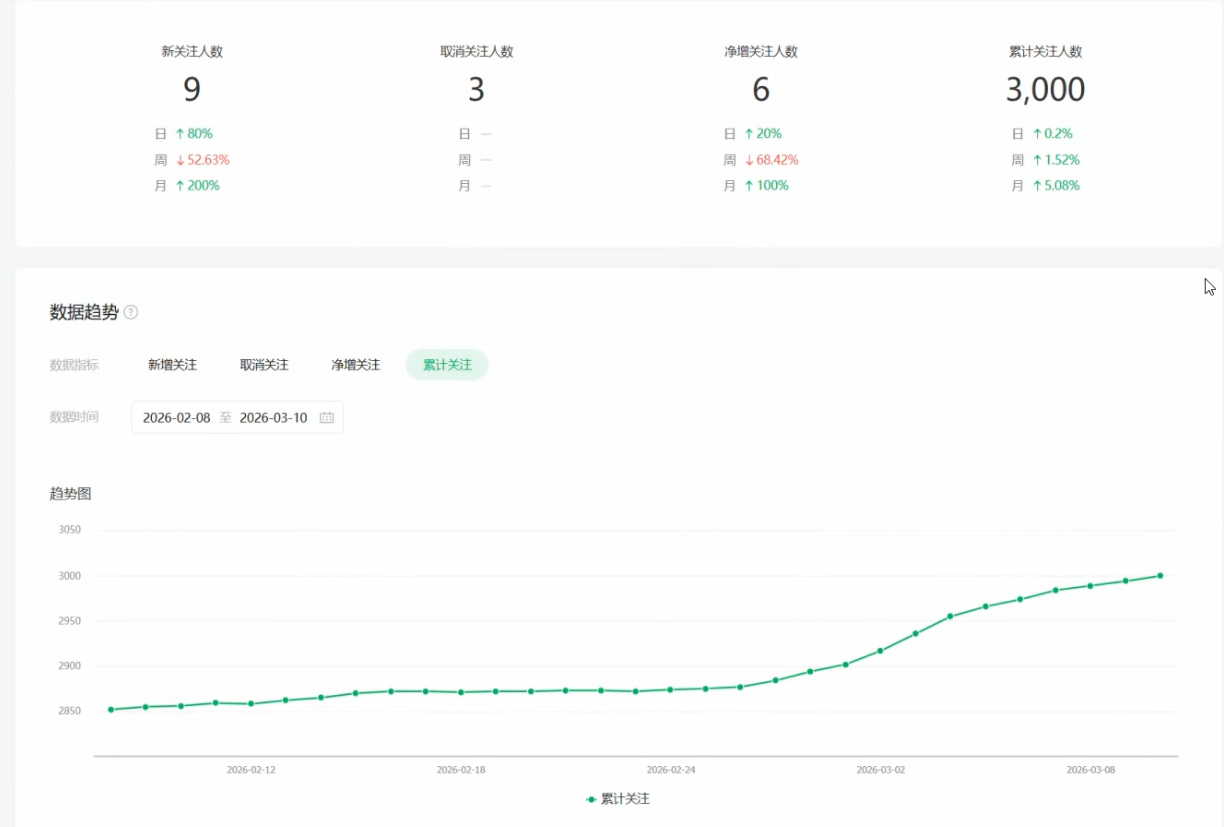Click the red down arrow beside 68.42%
The height and width of the screenshot is (827, 1224).
(x=749, y=160)
